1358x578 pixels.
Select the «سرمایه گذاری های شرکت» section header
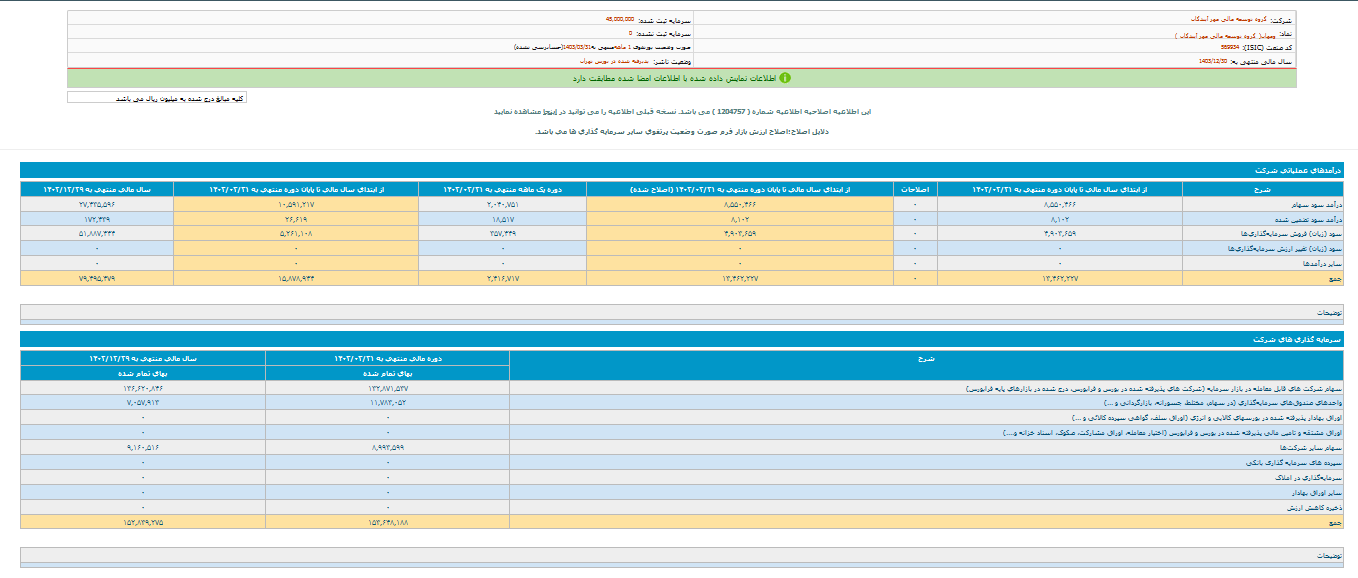point(1300,340)
